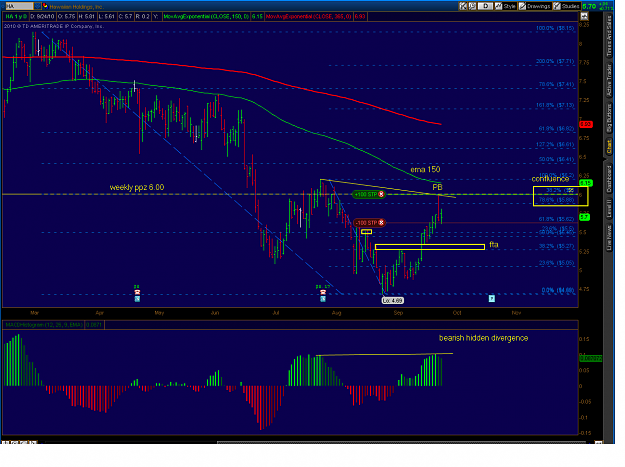The height and width of the screenshot is (467, 625).
Task: Click the 'fta' annotation text
Action: pos(494,245)
